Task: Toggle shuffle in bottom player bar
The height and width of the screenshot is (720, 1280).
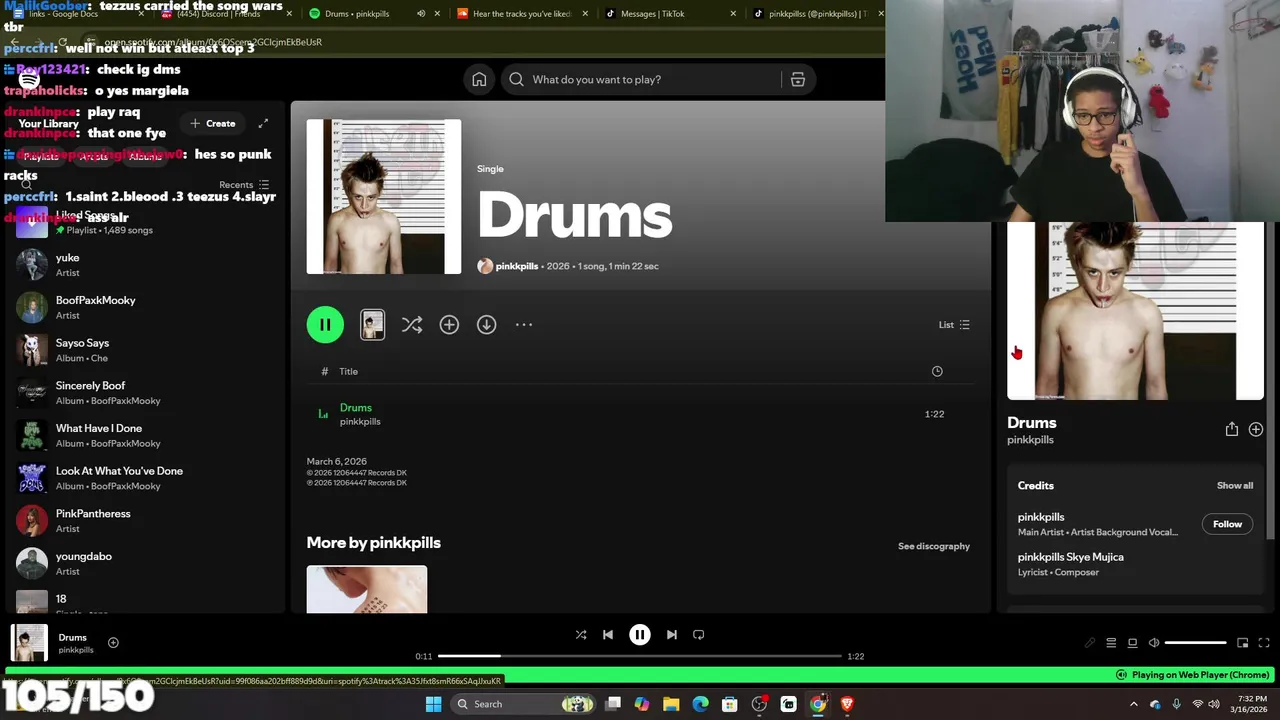Action: 581,634
